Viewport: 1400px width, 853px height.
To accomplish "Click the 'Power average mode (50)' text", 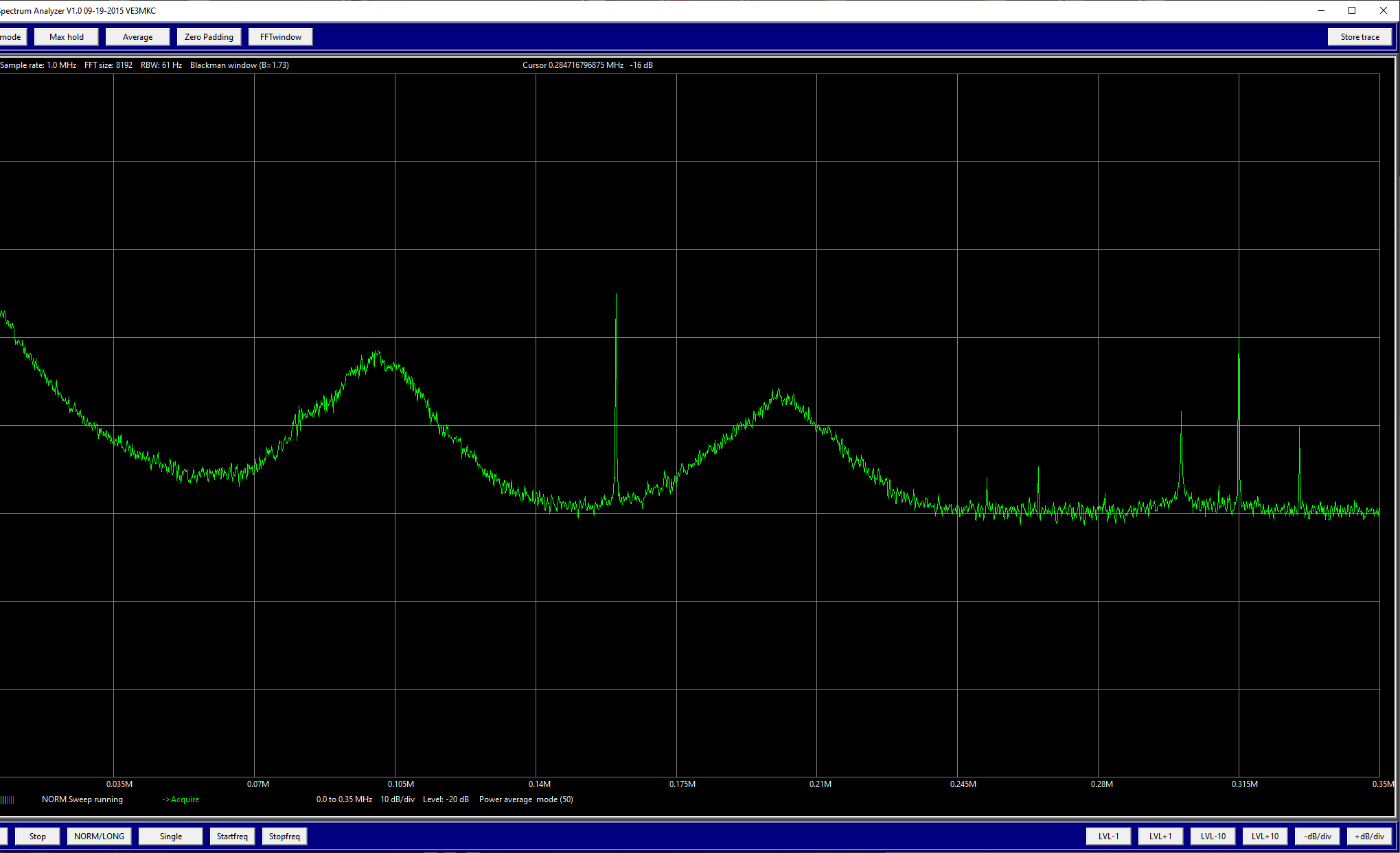I will coord(526,799).
